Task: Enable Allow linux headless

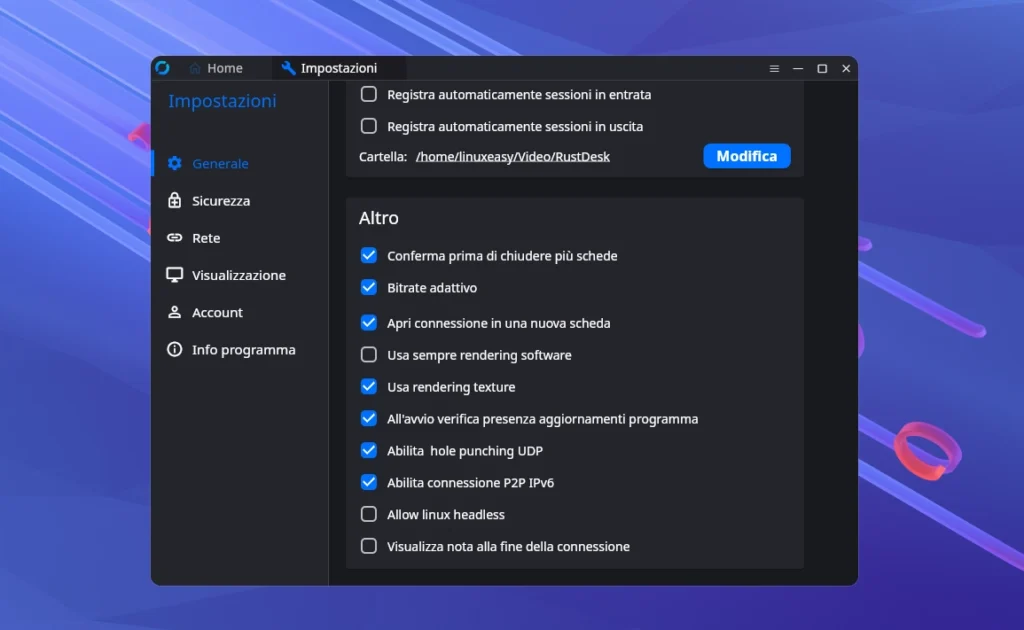Action: pos(368,514)
